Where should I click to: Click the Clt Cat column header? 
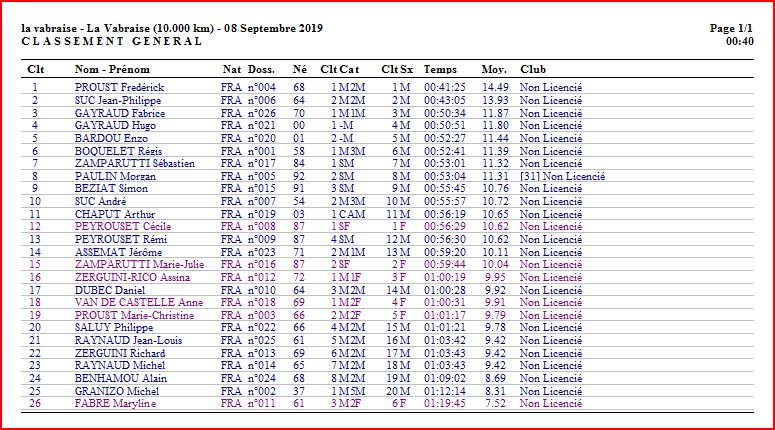tap(340, 69)
